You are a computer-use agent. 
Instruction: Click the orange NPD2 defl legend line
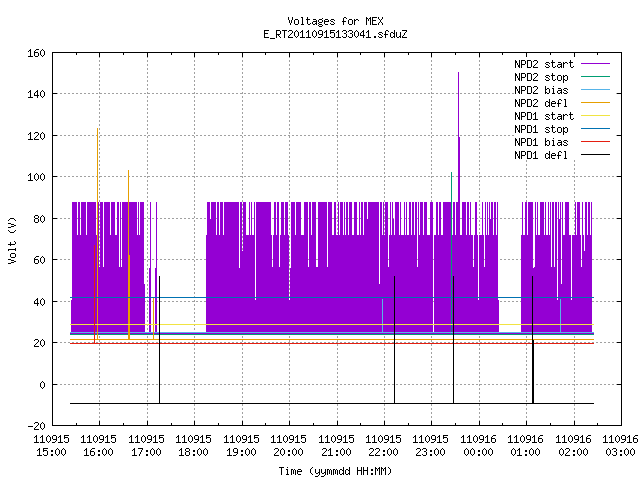point(596,102)
